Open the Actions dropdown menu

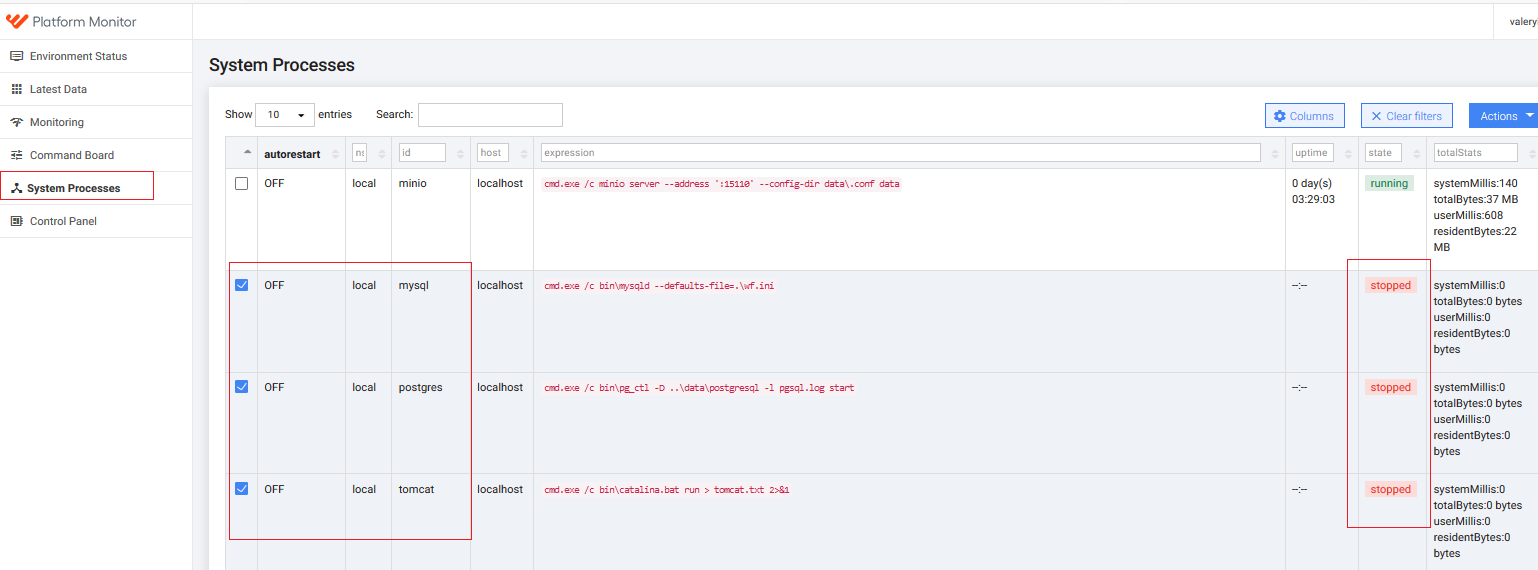1505,116
